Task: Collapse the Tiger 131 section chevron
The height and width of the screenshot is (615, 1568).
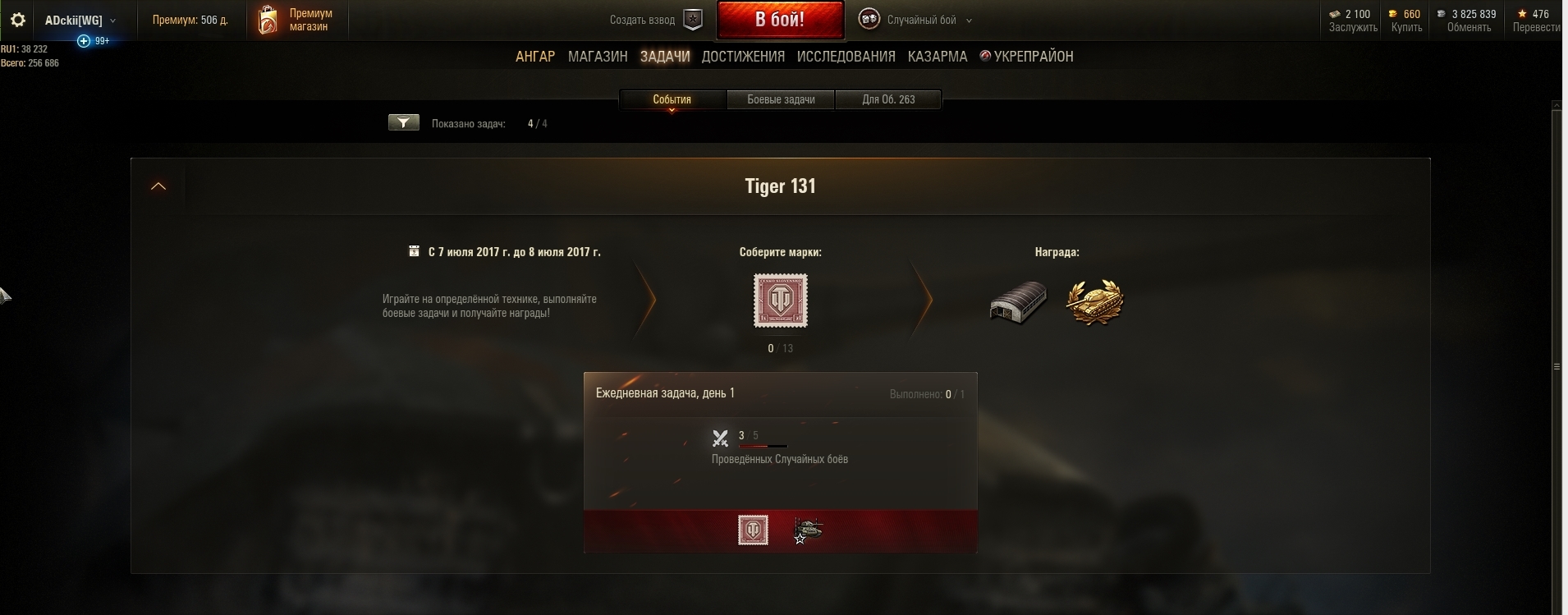Action: pos(158,186)
